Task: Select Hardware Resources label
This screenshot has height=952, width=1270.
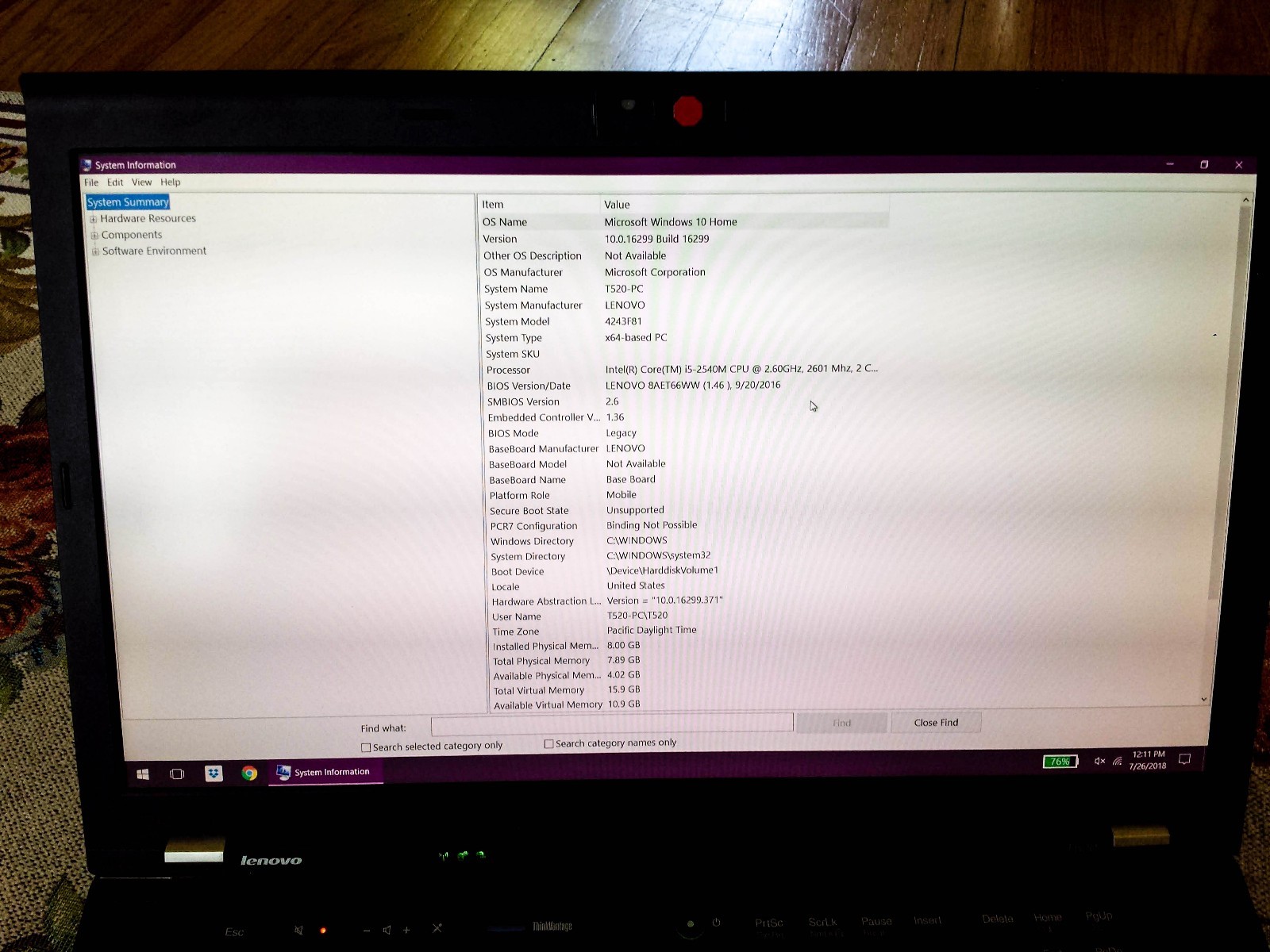Action: pos(148,218)
